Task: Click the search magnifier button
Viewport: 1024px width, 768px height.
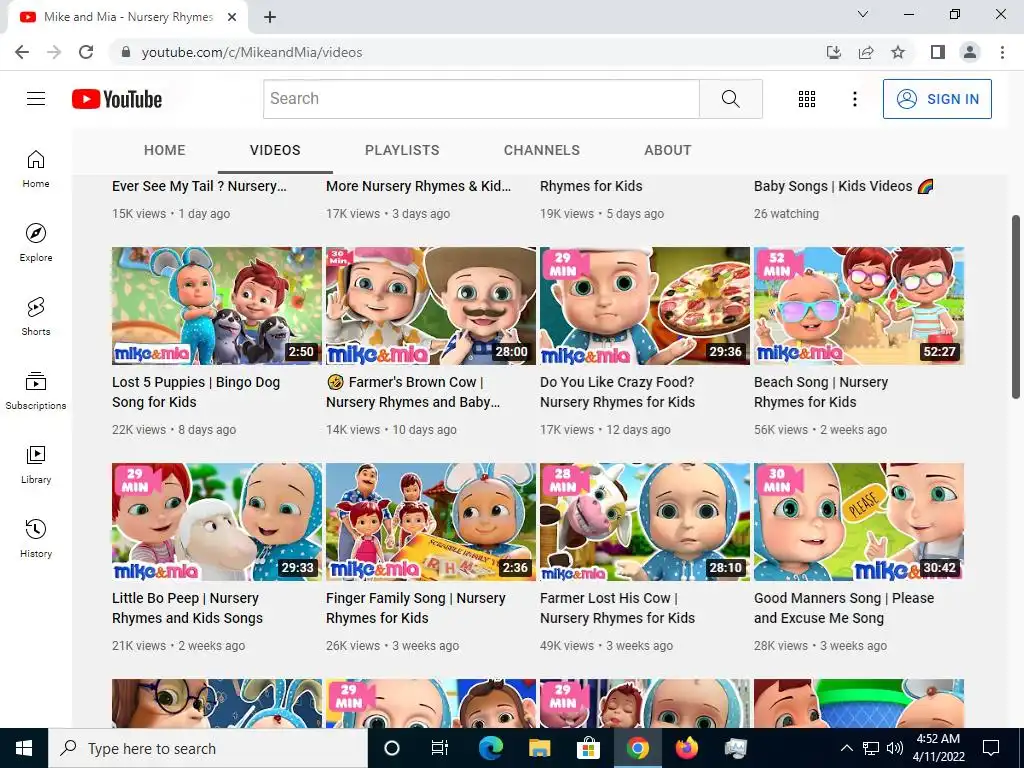Action: click(731, 99)
